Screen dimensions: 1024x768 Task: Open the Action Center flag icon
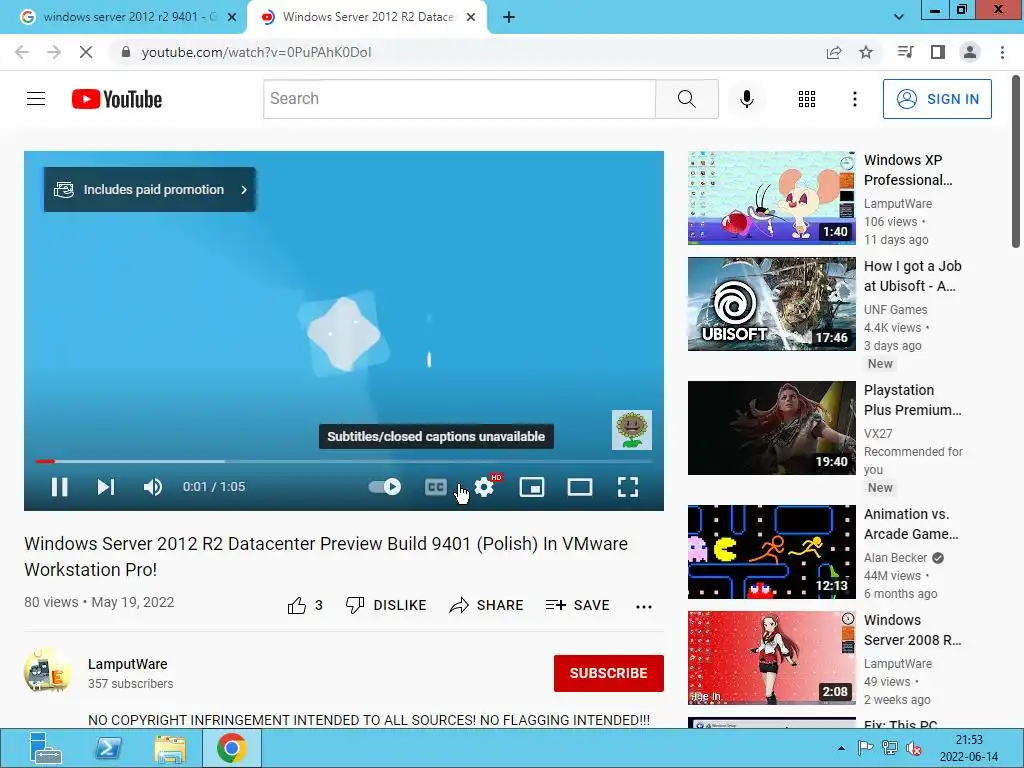865,748
